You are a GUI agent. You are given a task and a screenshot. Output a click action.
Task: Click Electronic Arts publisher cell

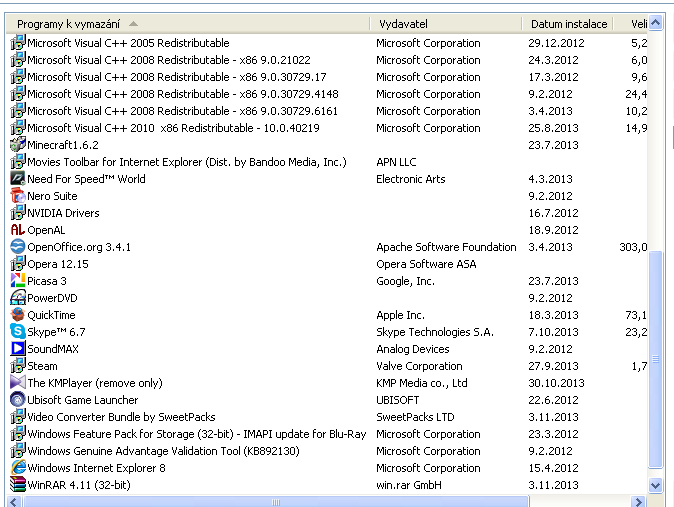411,179
